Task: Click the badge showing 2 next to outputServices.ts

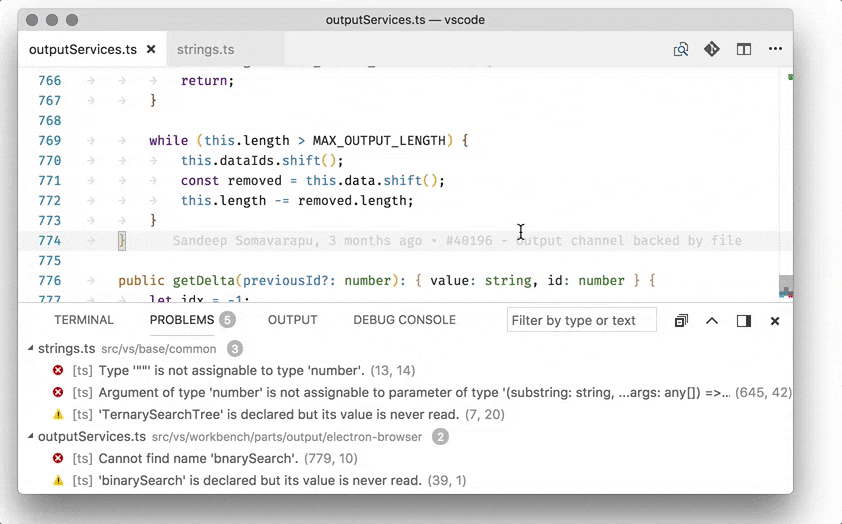Action: pyautogui.click(x=440, y=437)
